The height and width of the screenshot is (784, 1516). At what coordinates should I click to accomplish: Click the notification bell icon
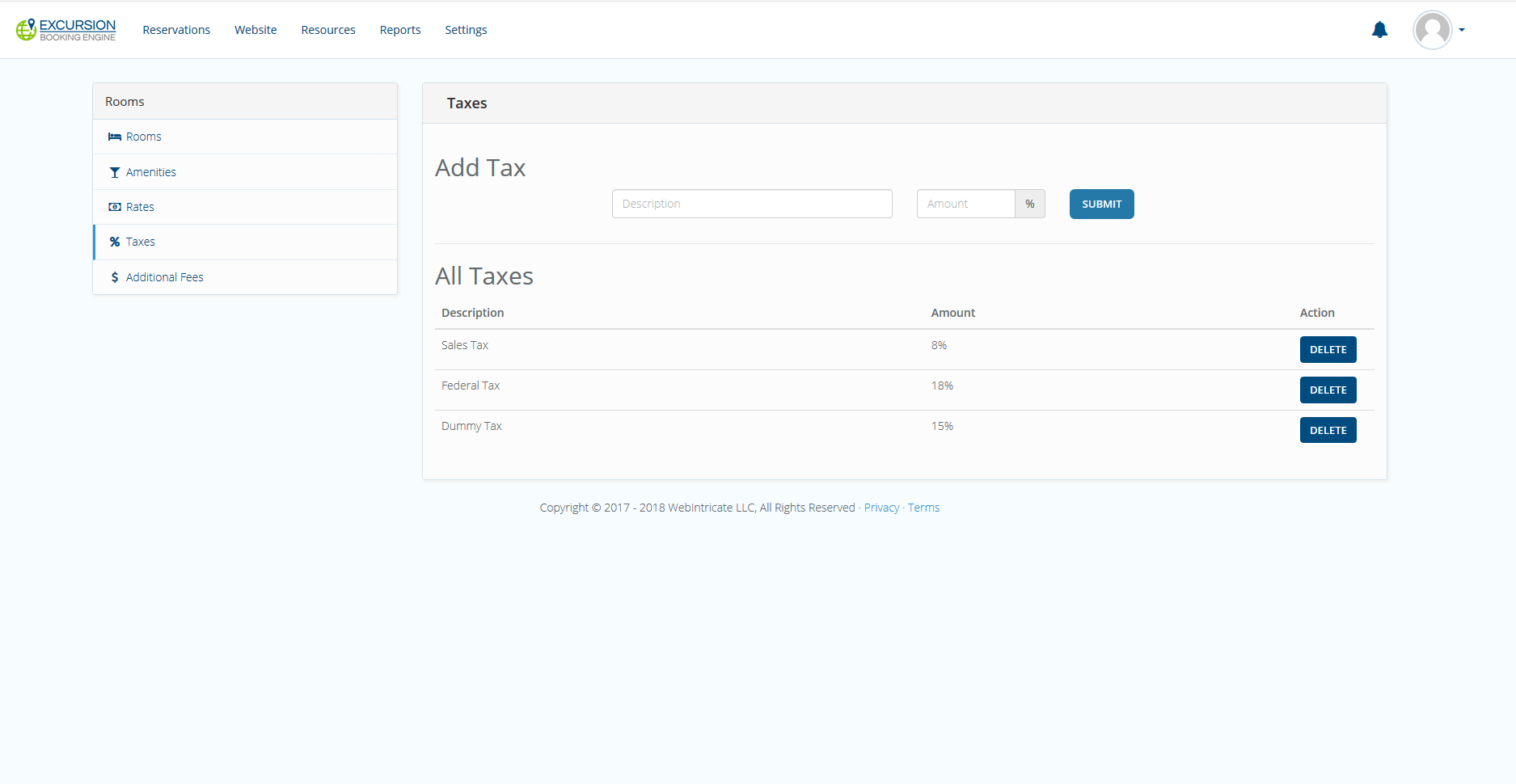[1379, 30]
